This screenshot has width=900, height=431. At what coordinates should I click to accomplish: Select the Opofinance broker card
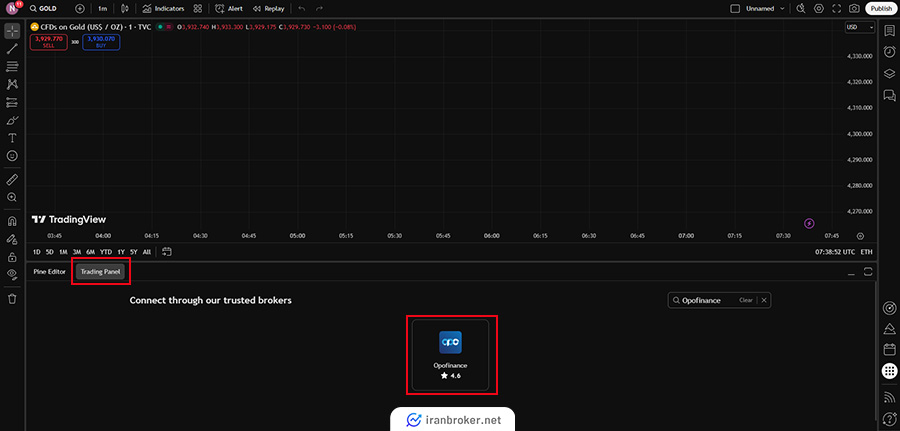(452, 354)
